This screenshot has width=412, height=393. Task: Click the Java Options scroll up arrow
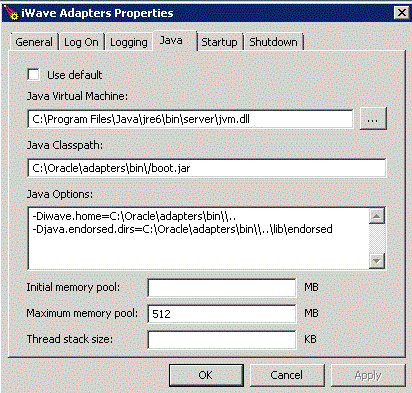(377, 216)
